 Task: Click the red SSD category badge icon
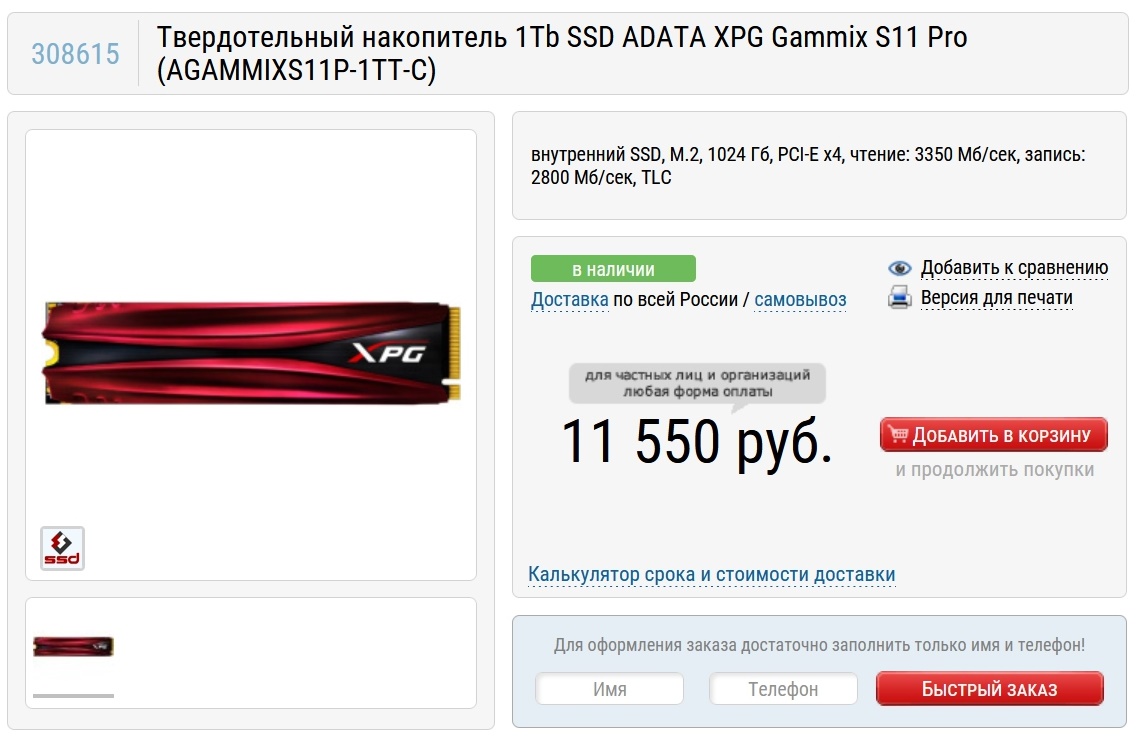point(62,548)
